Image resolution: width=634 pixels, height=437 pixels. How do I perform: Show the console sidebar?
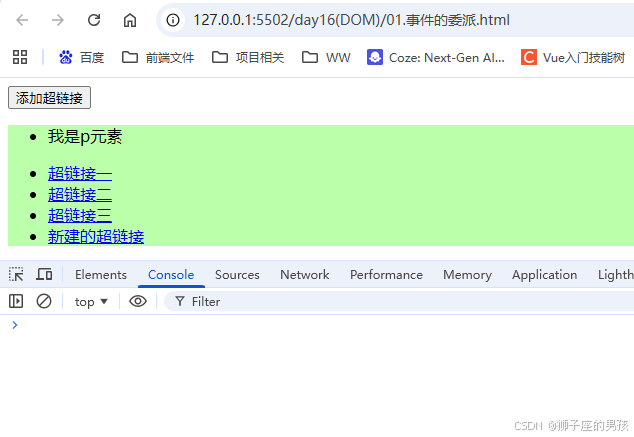(x=16, y=301)
